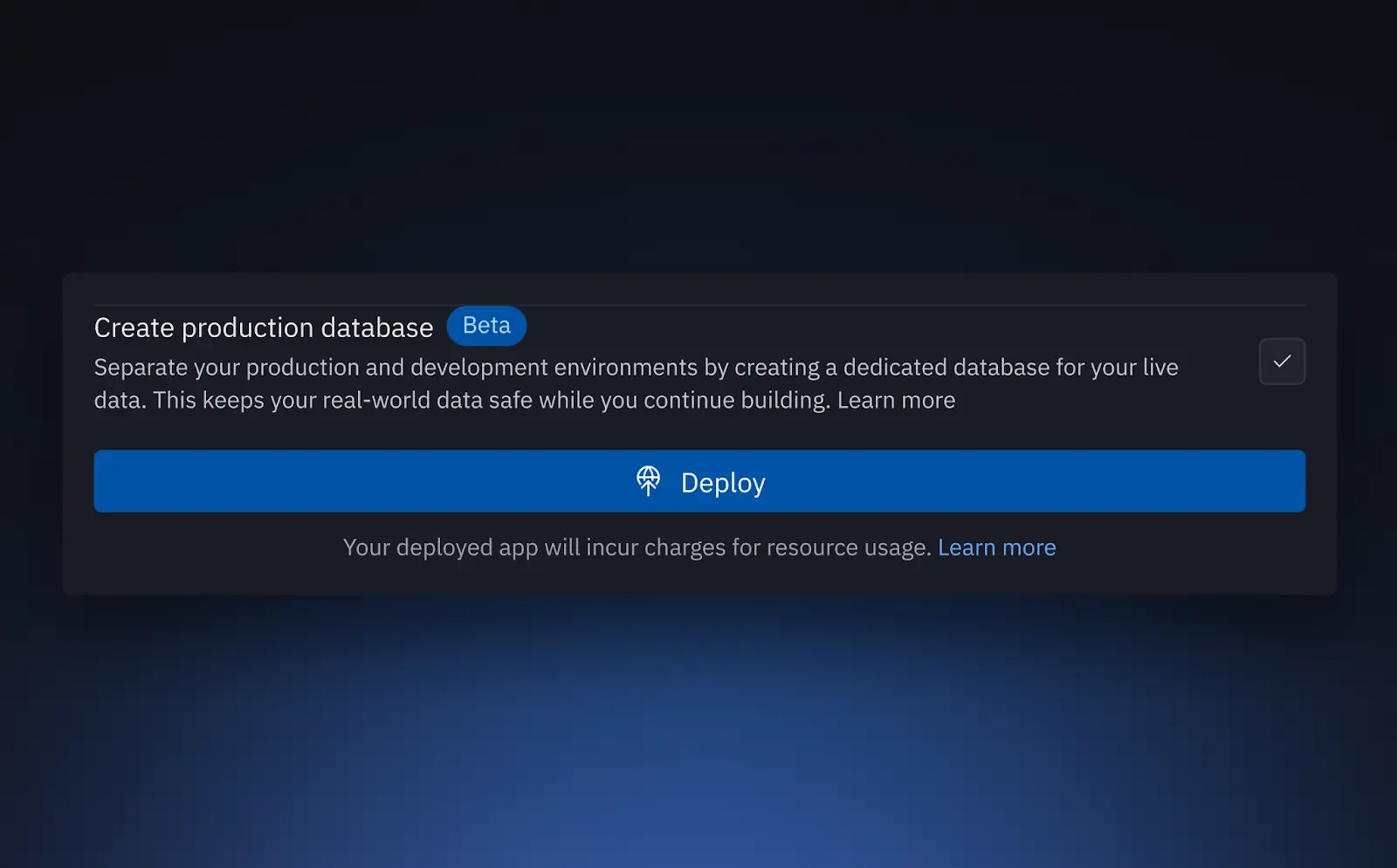Open Learn more after 'continue building.'

pyautogui.click(x=896, y=400)
